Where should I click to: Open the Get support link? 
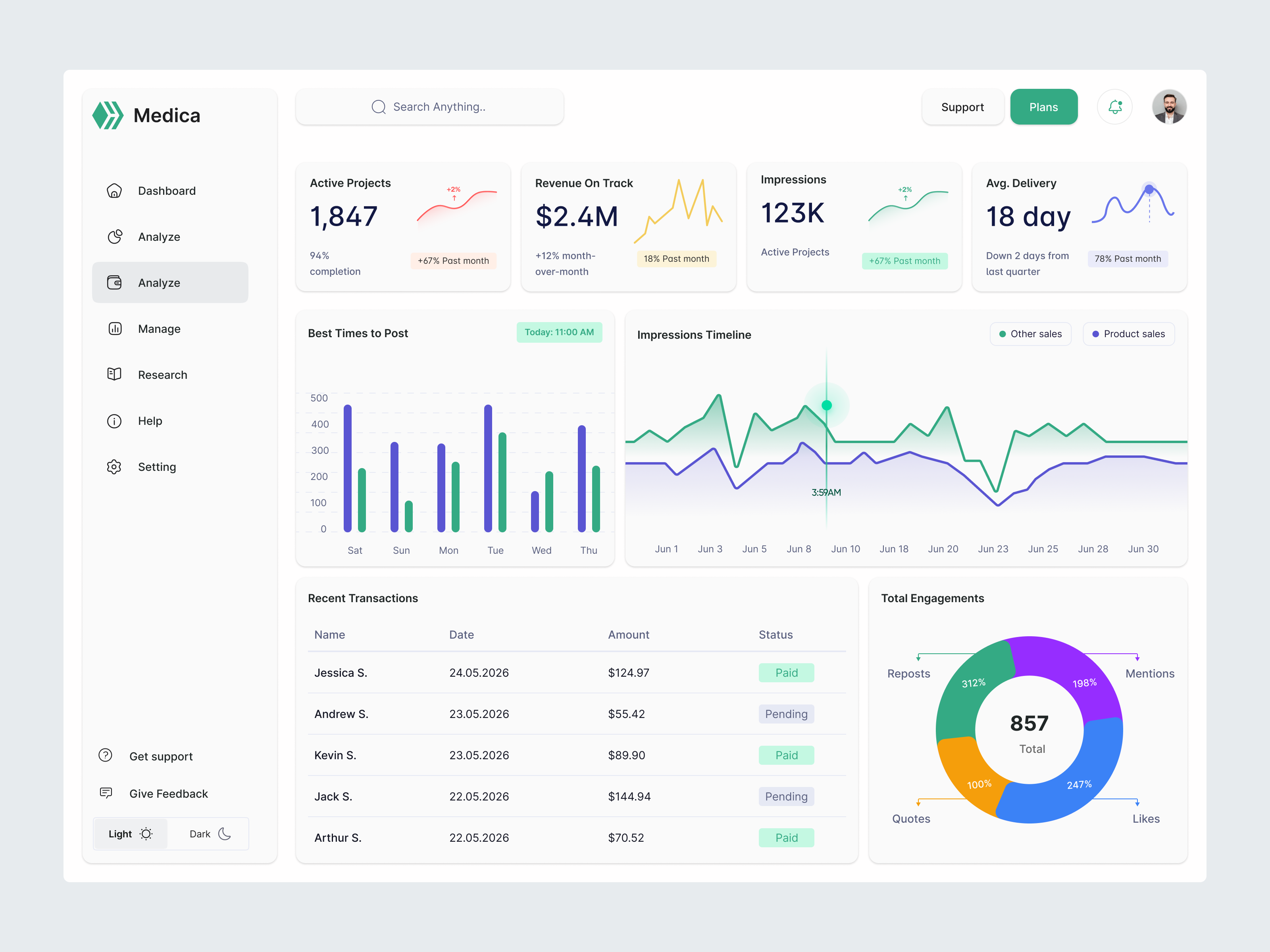click(161, 756)
